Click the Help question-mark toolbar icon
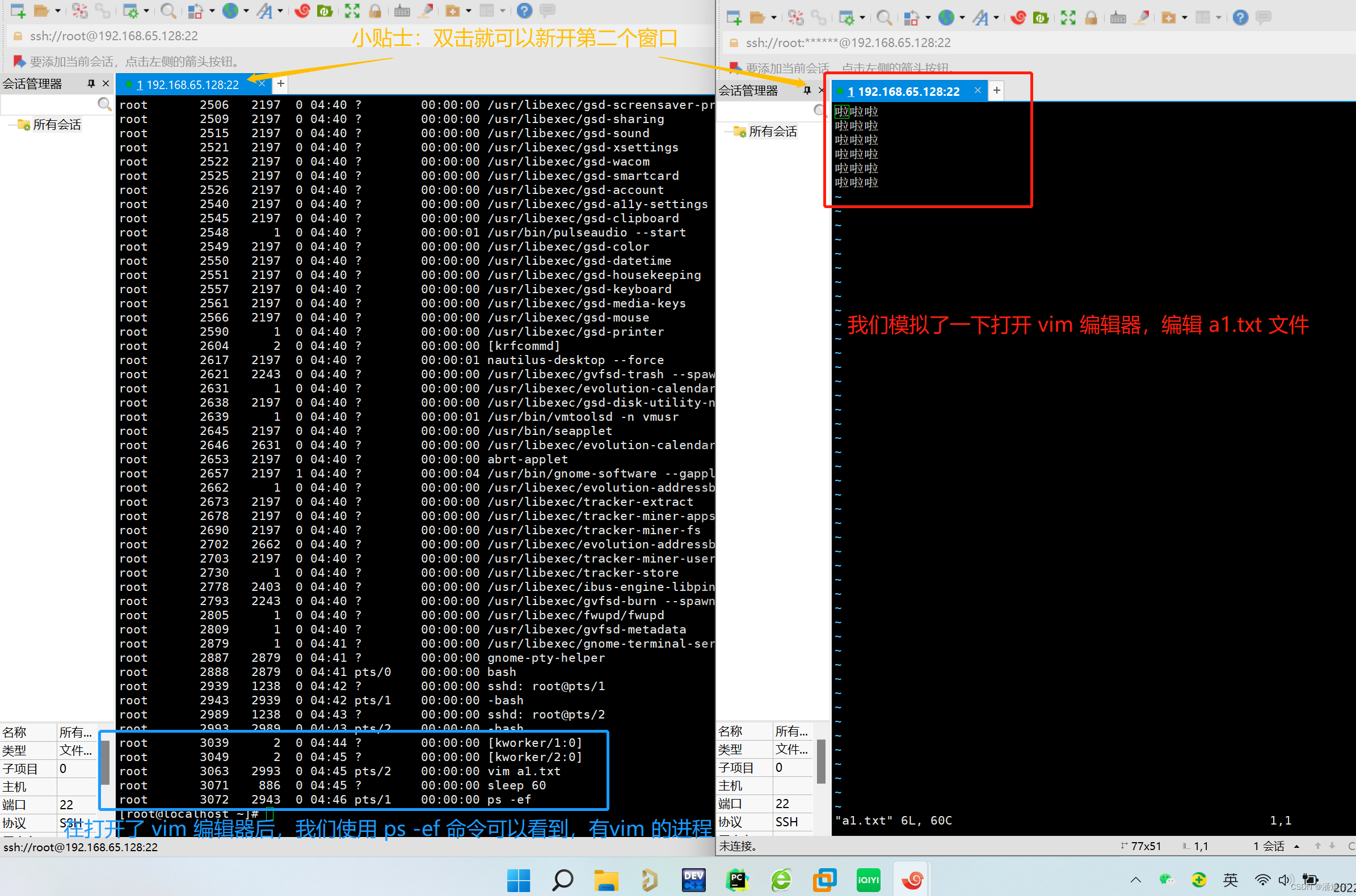Viewport: 1356px width, 896px height. (x=524, y=10)
